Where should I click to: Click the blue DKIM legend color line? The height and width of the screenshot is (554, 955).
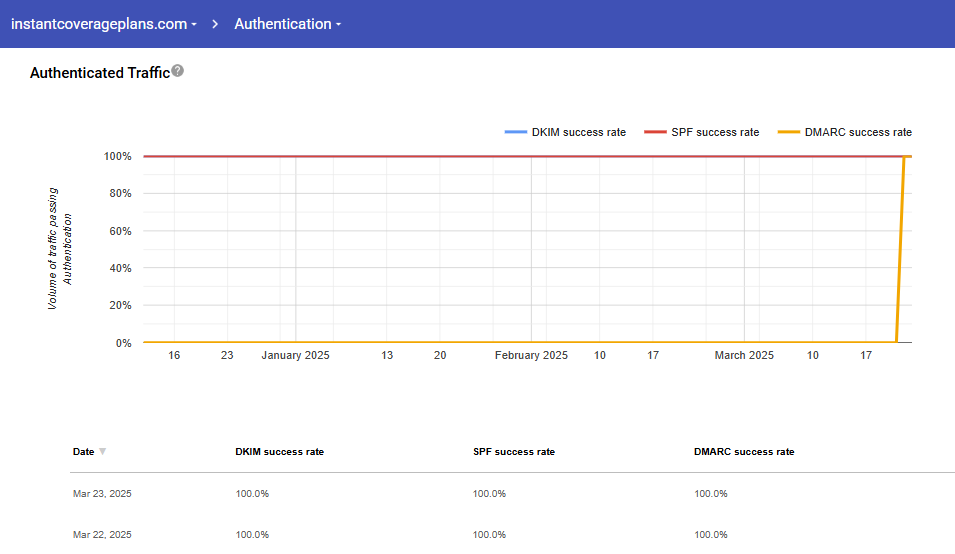[516, 132]
